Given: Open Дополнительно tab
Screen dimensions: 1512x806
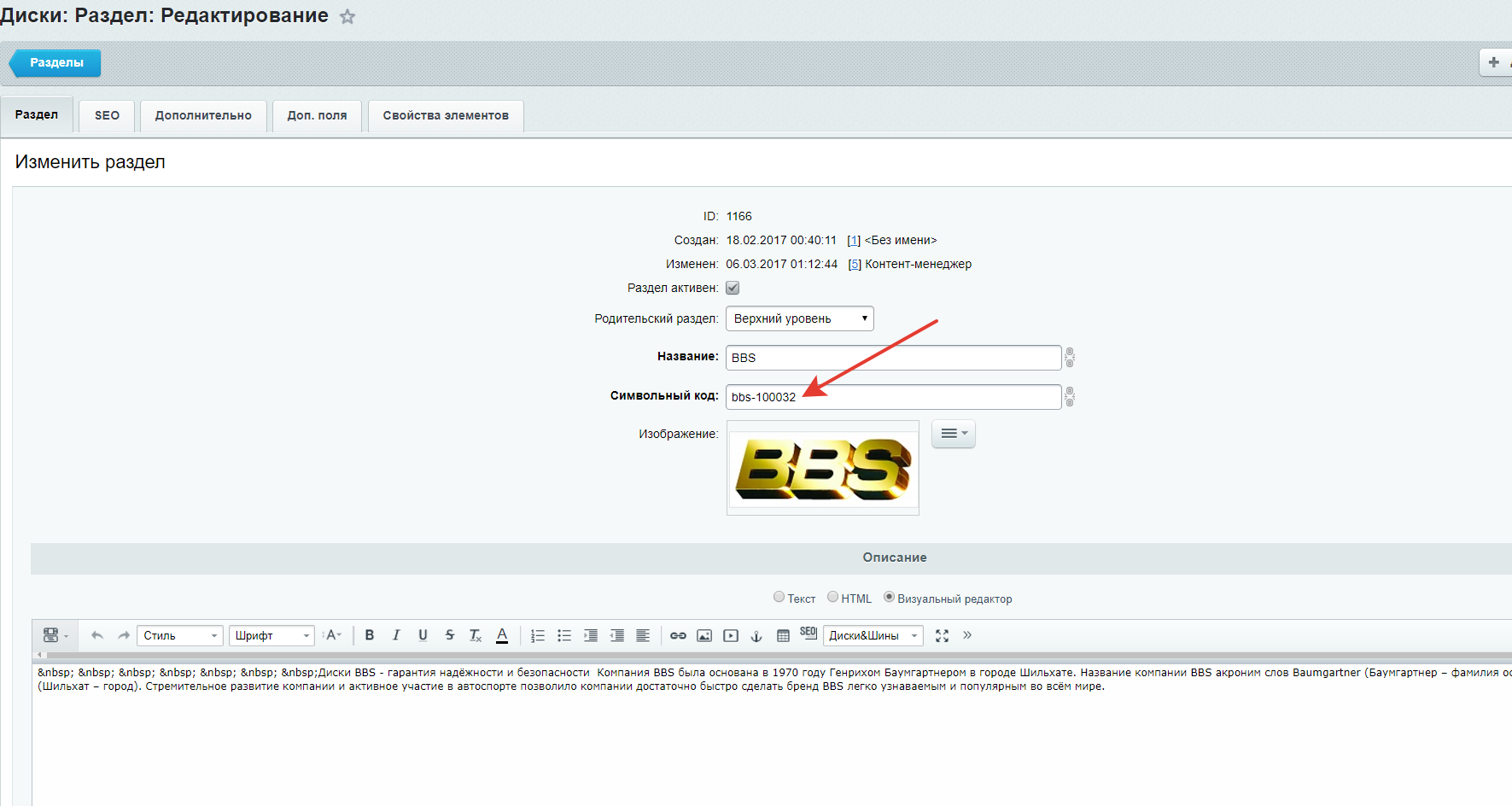Looking at the screenshot, I should pos(203,115).
